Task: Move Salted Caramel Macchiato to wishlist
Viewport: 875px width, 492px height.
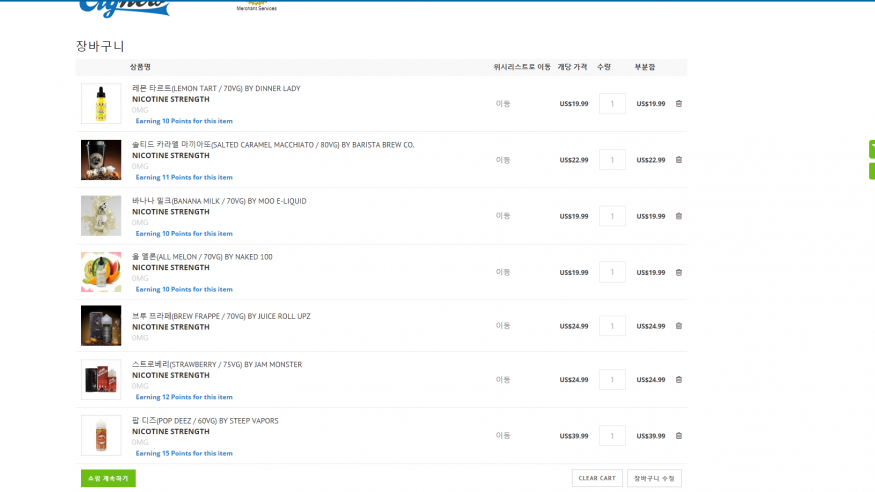Action: tap(503, 160)
